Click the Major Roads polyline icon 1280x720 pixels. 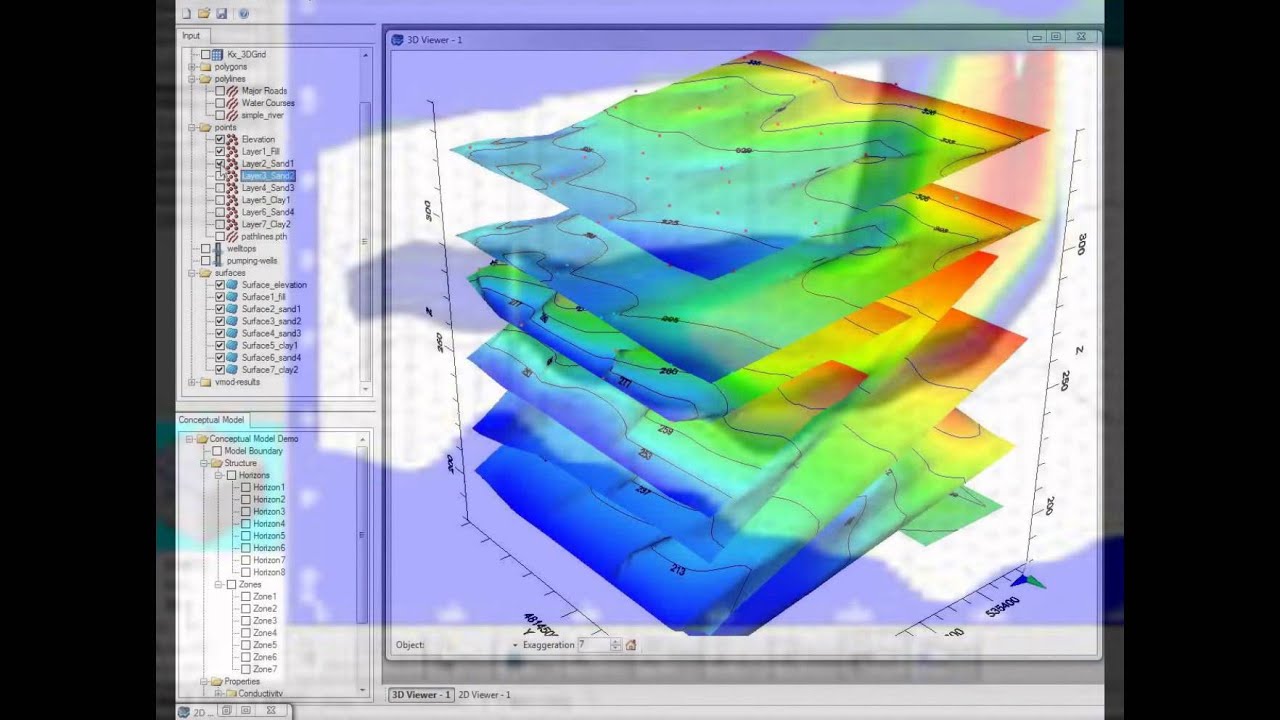232,91
